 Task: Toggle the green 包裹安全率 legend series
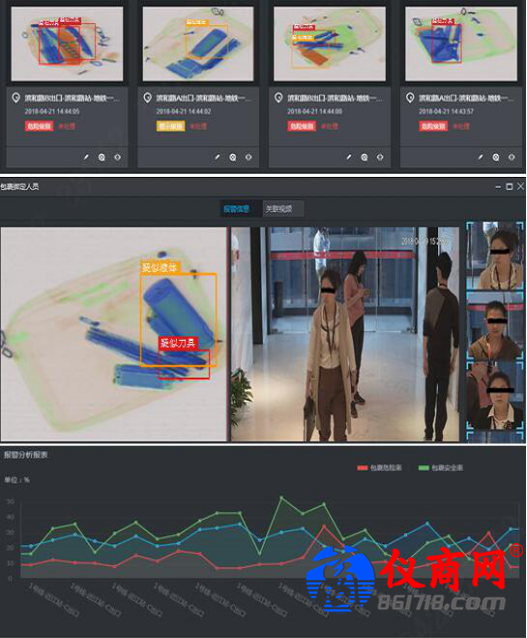click(x=440, y=468)
